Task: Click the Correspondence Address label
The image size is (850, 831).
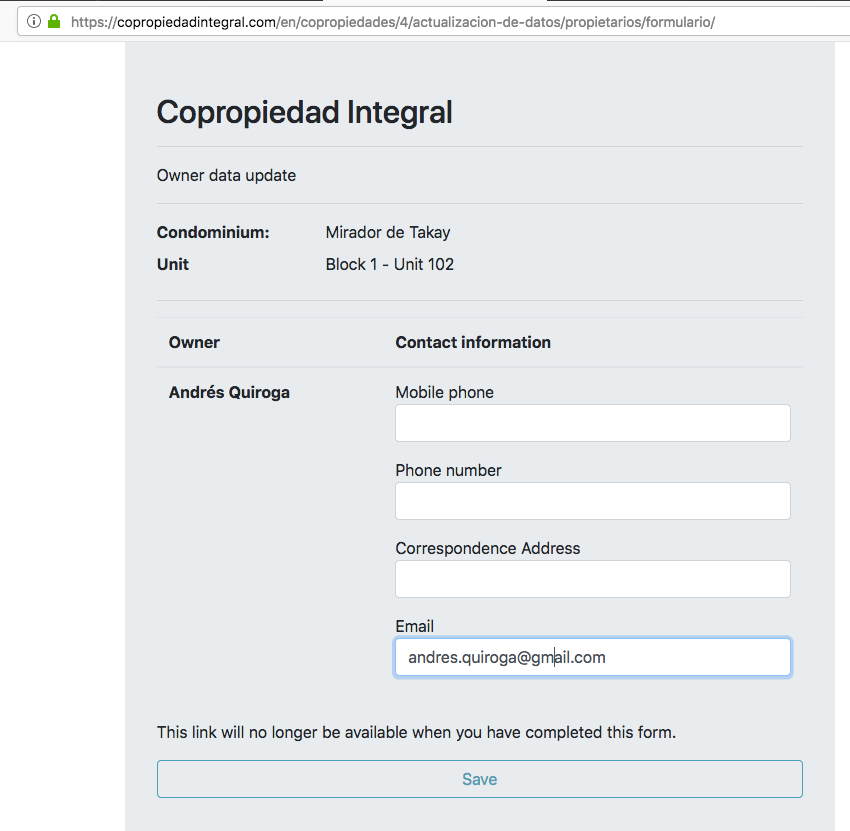Action: pos(488,549)
